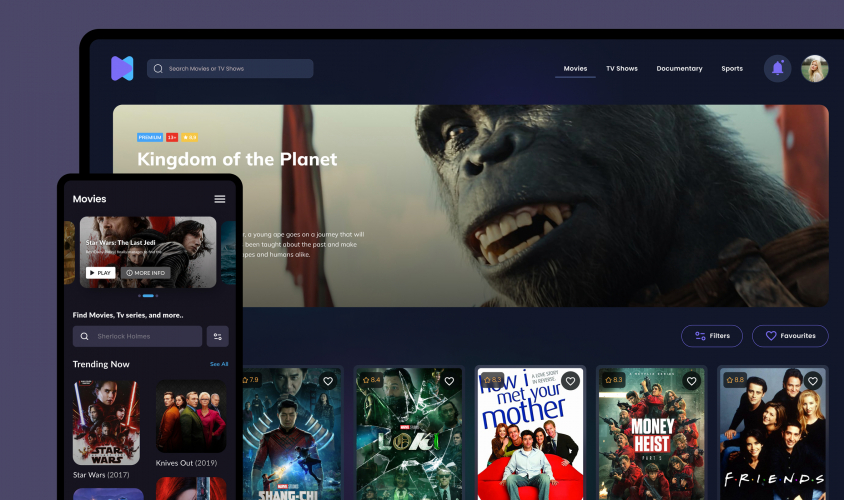Click the search icon in the mobile search field
844x500 pixels.
tap(85, 336)
